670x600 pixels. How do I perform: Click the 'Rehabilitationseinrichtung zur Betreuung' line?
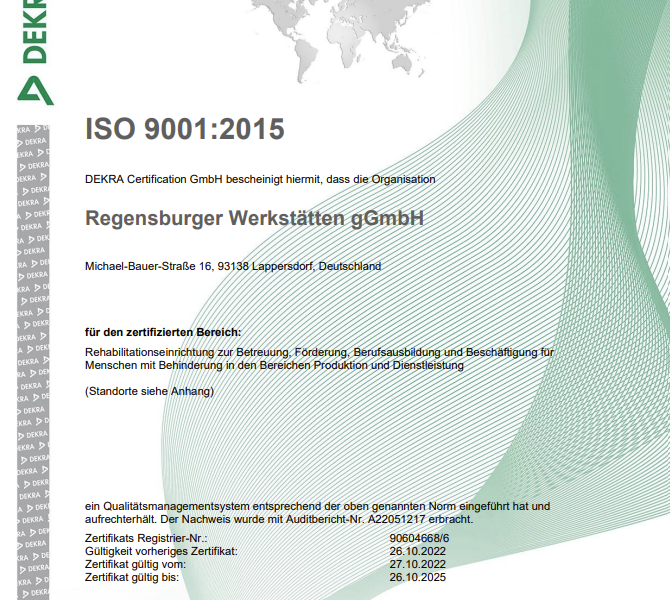(x=319, y=352)
